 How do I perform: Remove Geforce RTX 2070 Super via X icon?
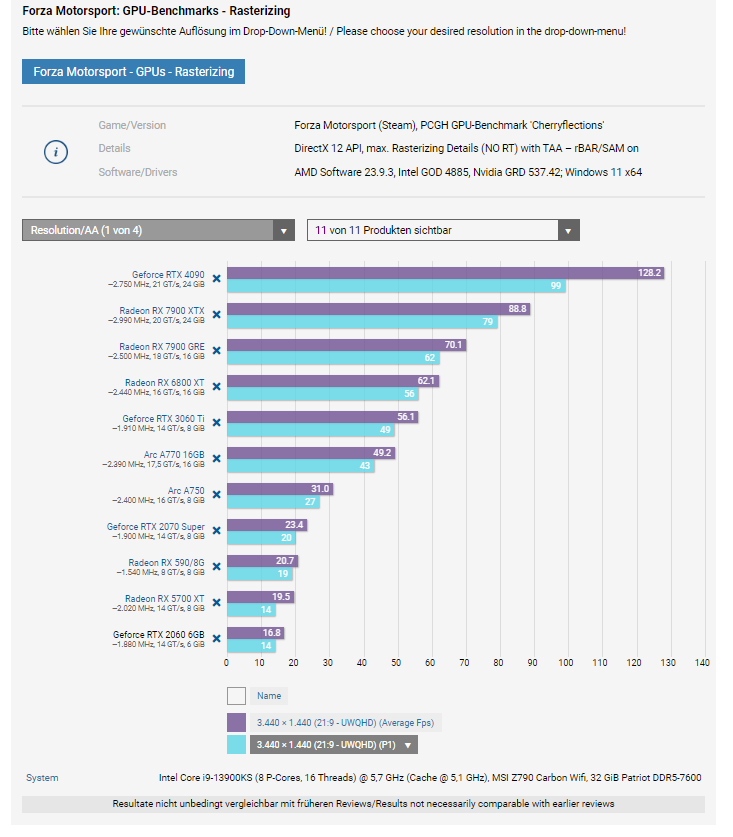pos(216,531)
